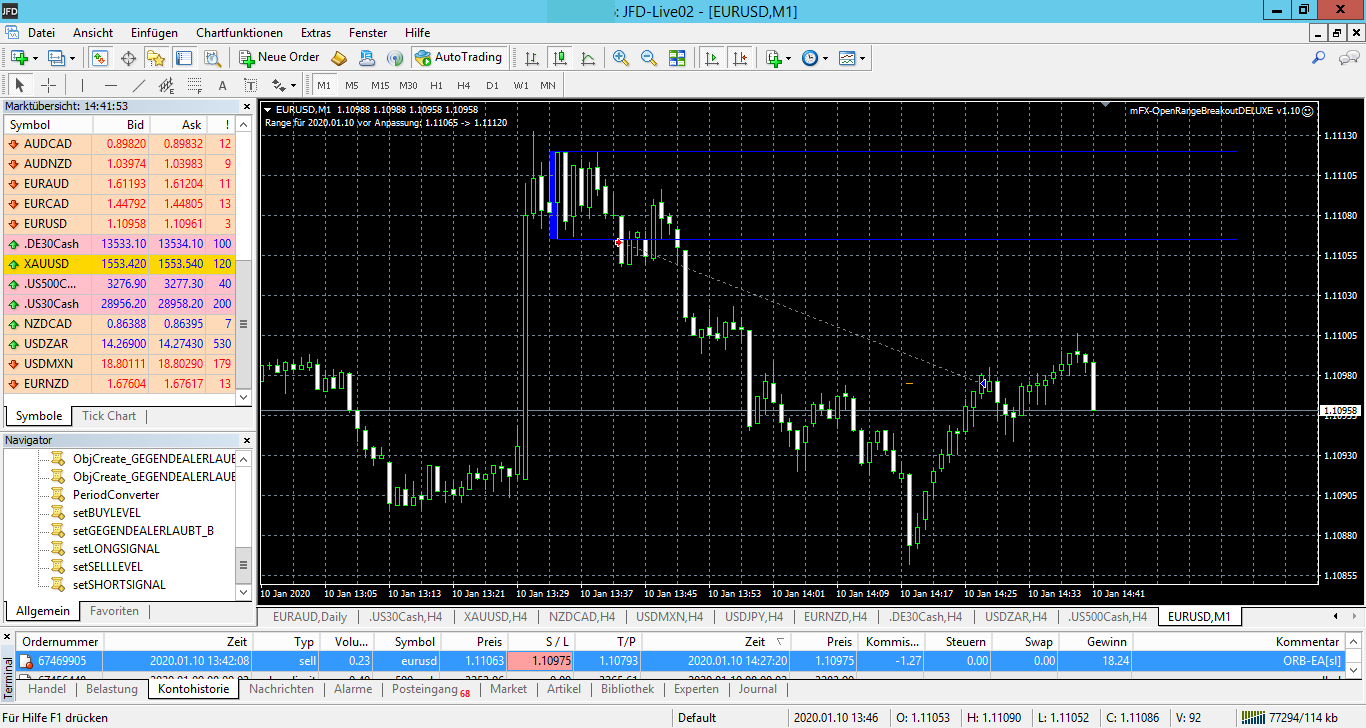Click the virtual hosting cloud icon

tap(367, 58)
